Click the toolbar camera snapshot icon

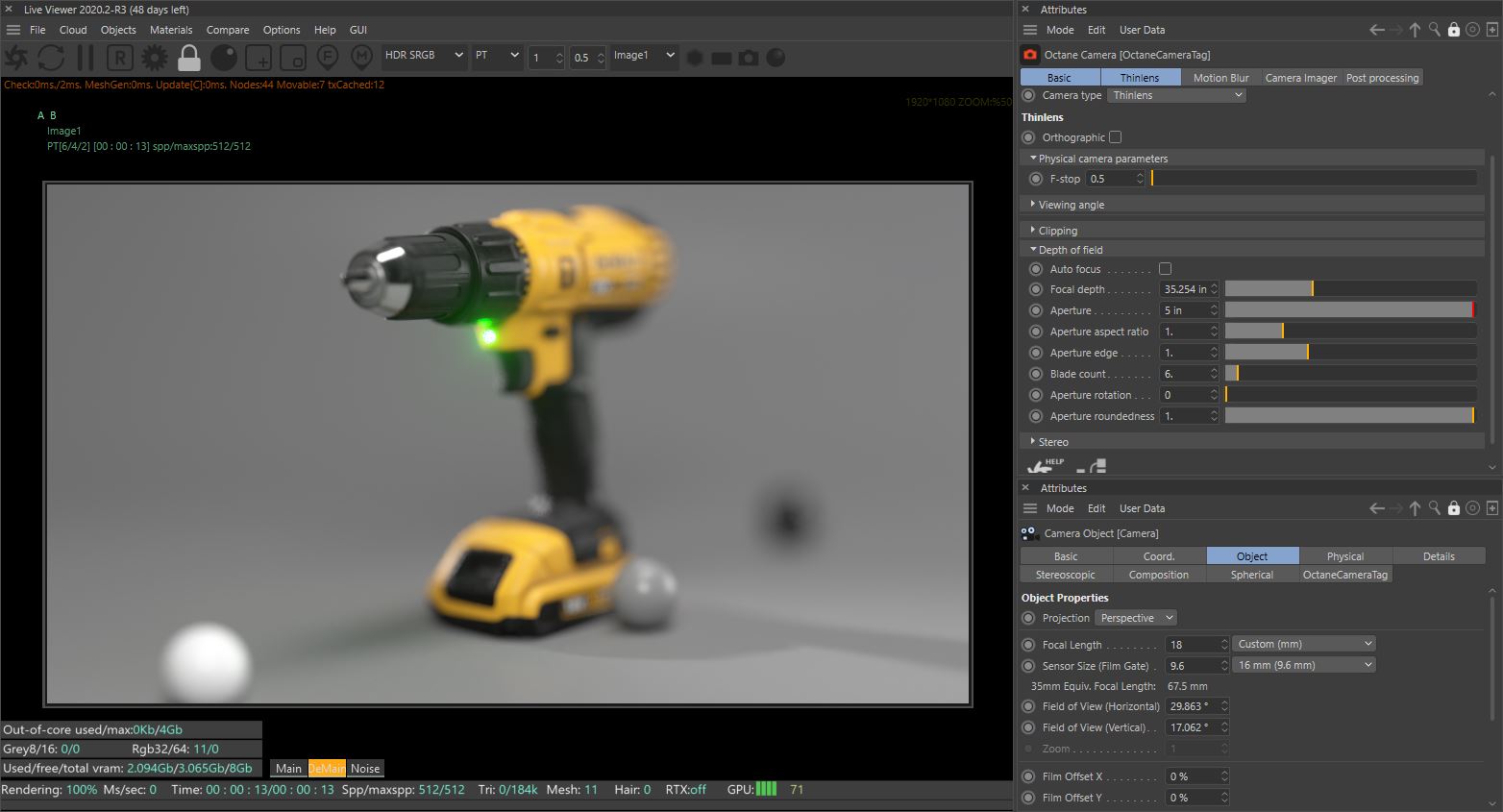748,58
